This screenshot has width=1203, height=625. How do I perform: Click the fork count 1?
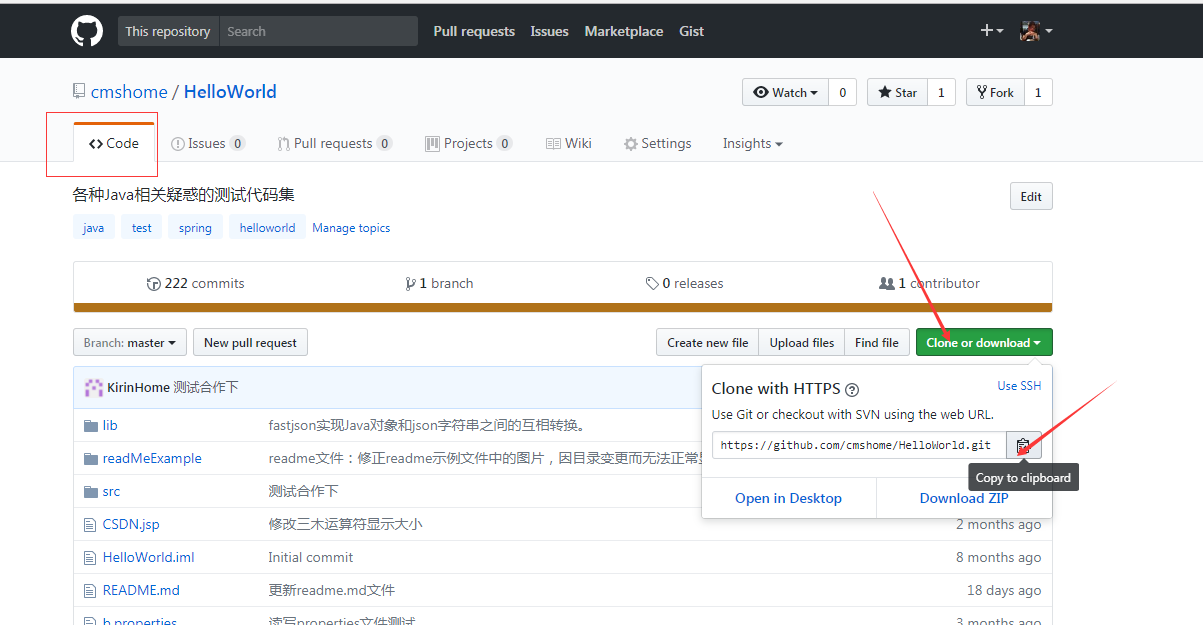(x=1038, y=92)
